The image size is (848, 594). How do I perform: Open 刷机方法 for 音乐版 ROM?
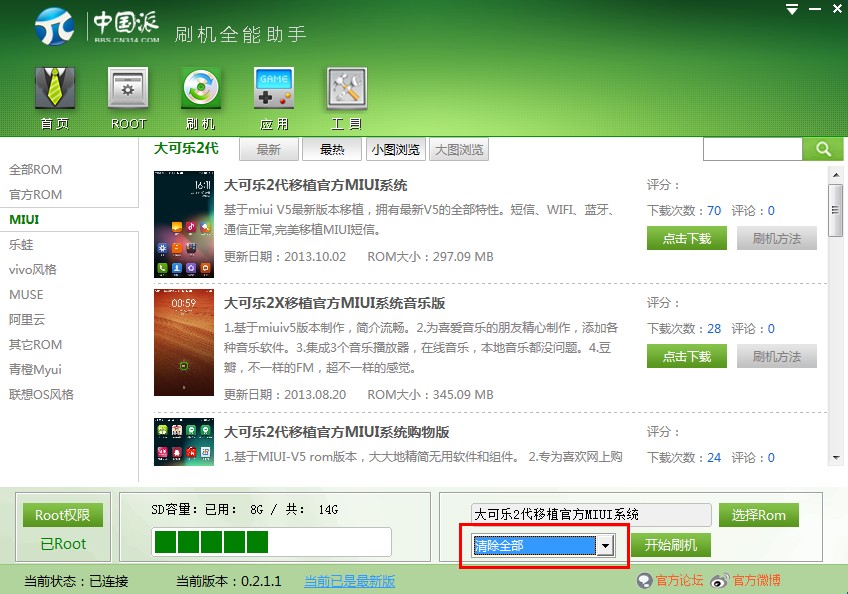777,356
